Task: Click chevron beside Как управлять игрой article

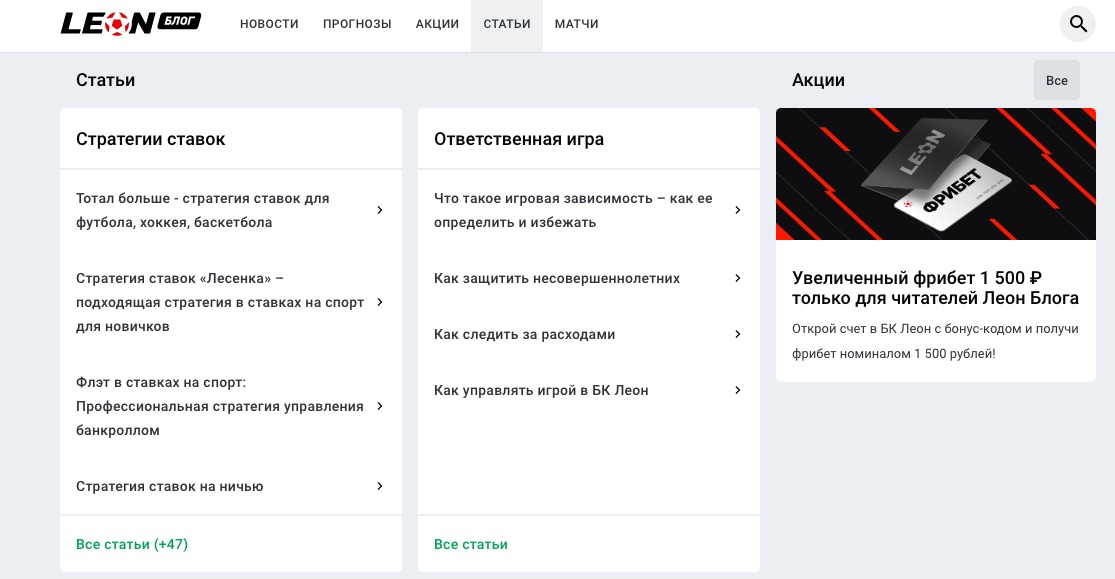Action: coord(737,390)
